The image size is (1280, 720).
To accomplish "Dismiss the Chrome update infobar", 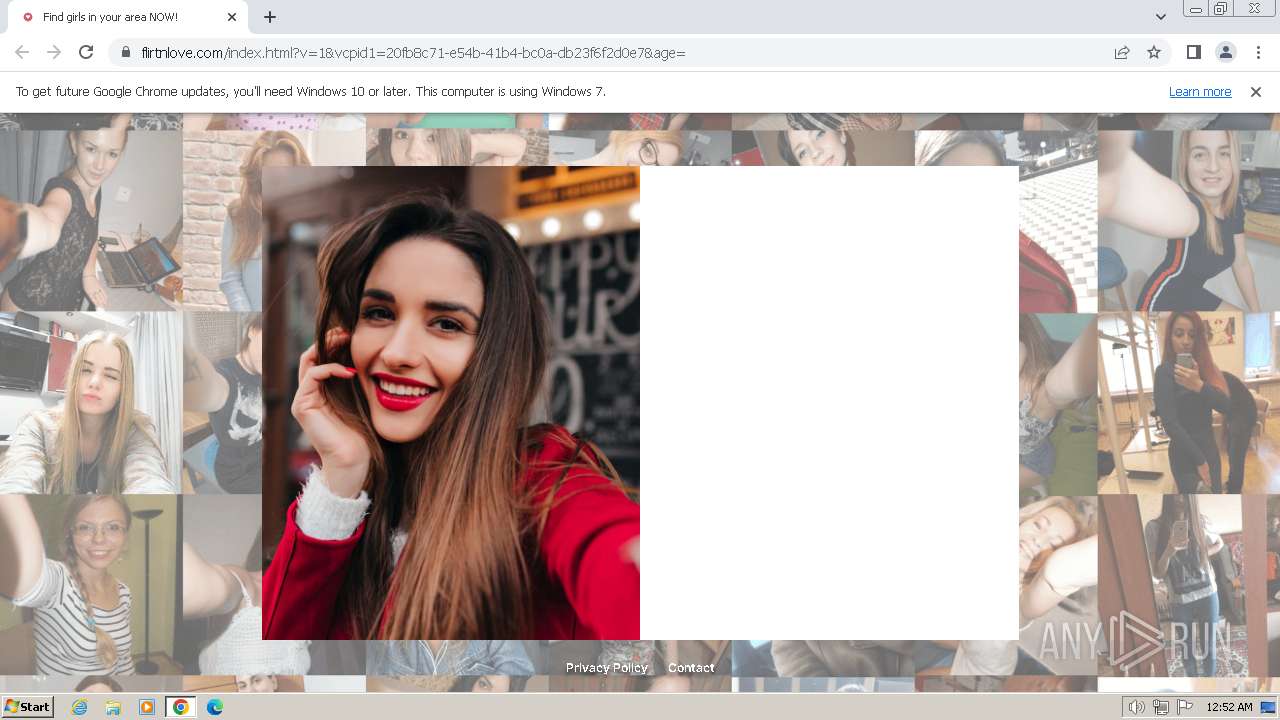I will (1256, 92).
